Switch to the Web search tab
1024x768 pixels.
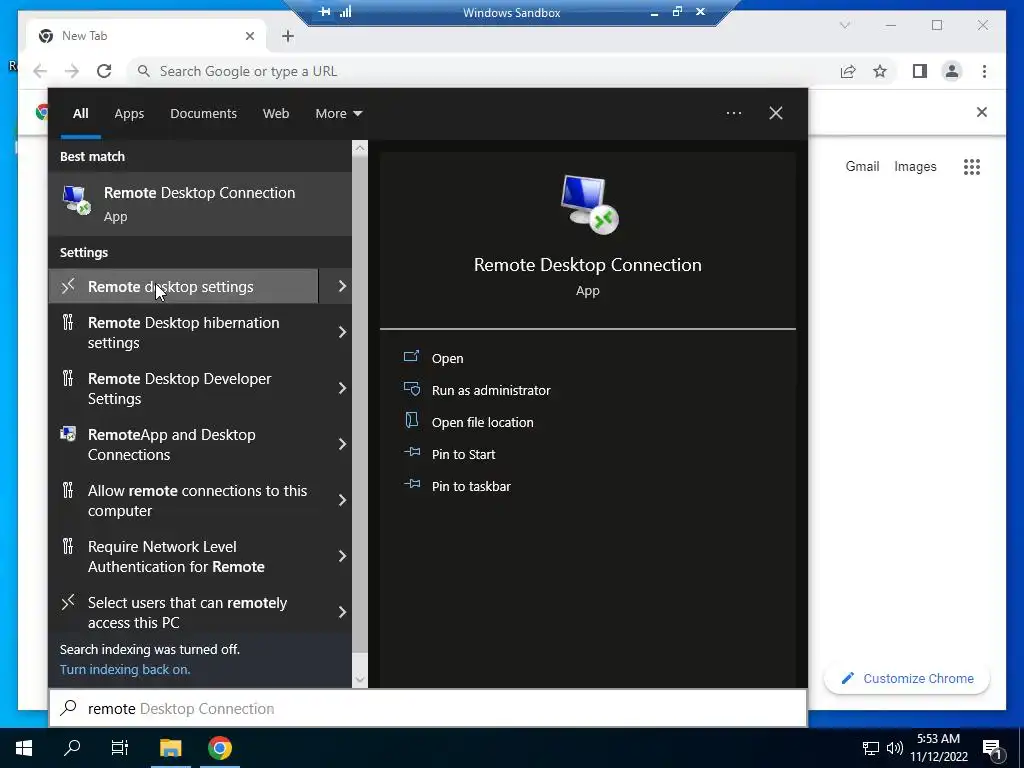[276, 114]
